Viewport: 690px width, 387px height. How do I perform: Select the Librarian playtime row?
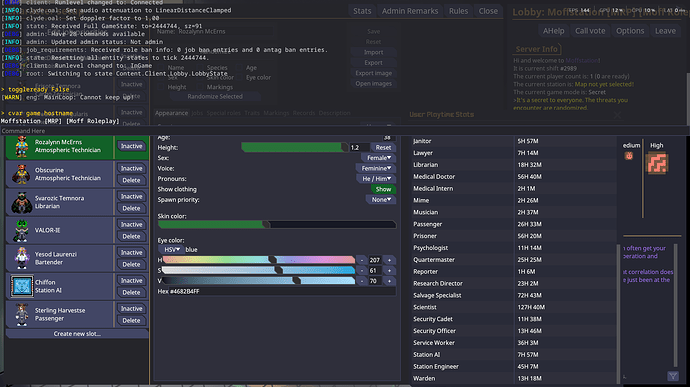tap(514, 165)
